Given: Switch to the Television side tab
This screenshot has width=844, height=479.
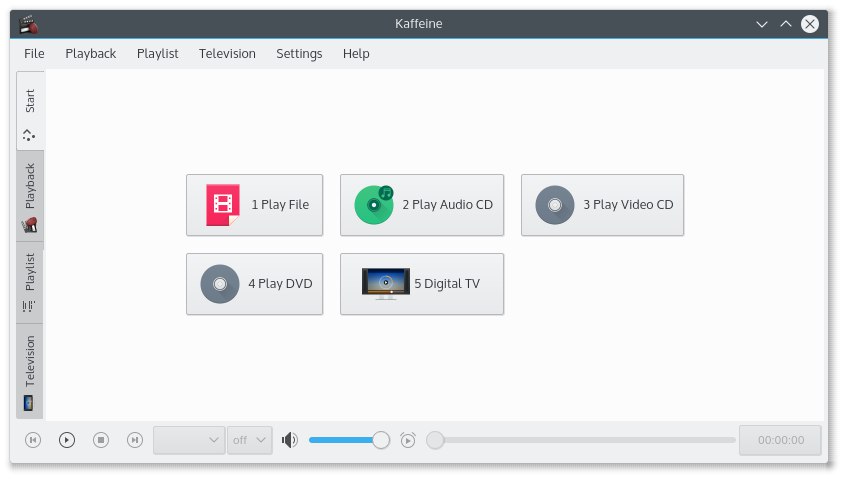Looking at the screenshot, I should [x=30, y=371].
